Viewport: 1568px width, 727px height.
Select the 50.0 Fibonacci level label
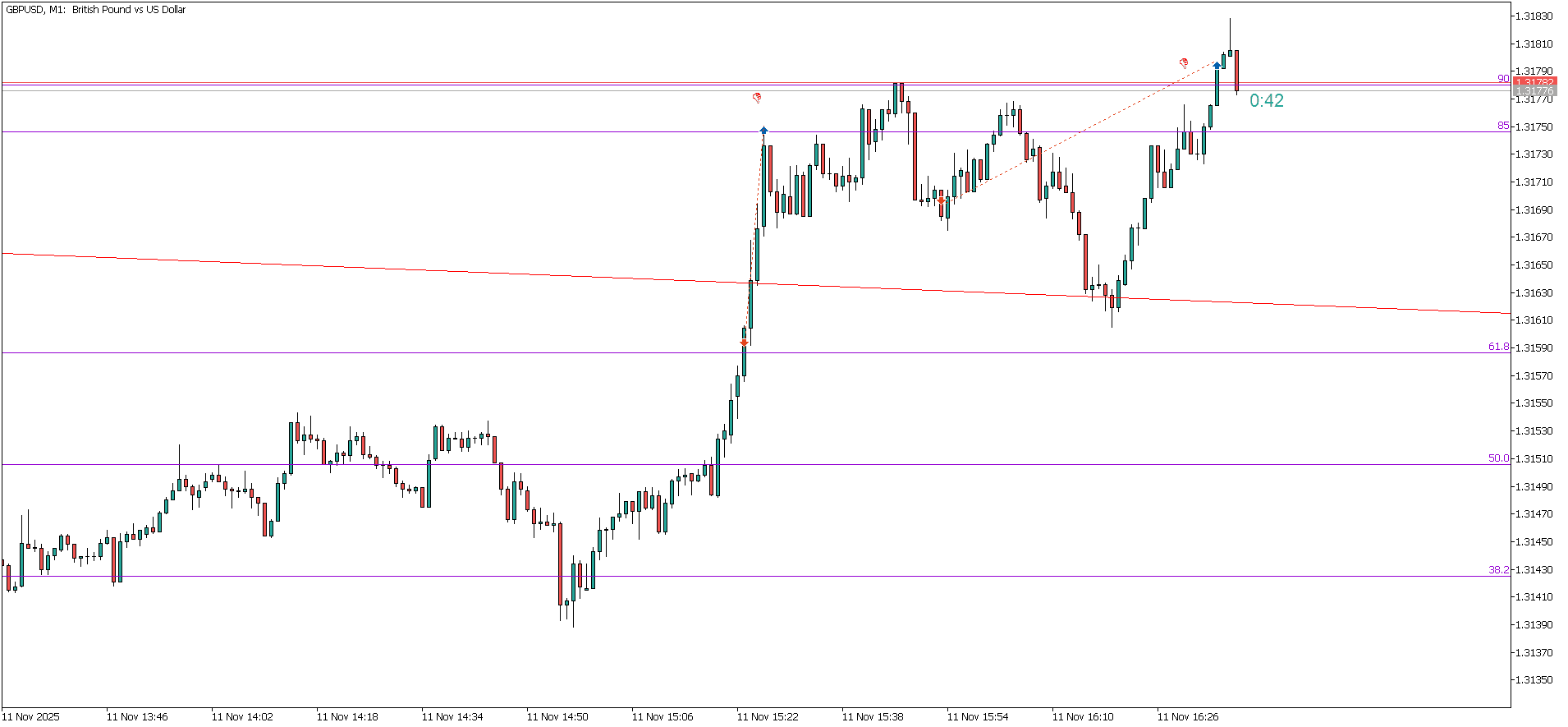[1498, 458]
